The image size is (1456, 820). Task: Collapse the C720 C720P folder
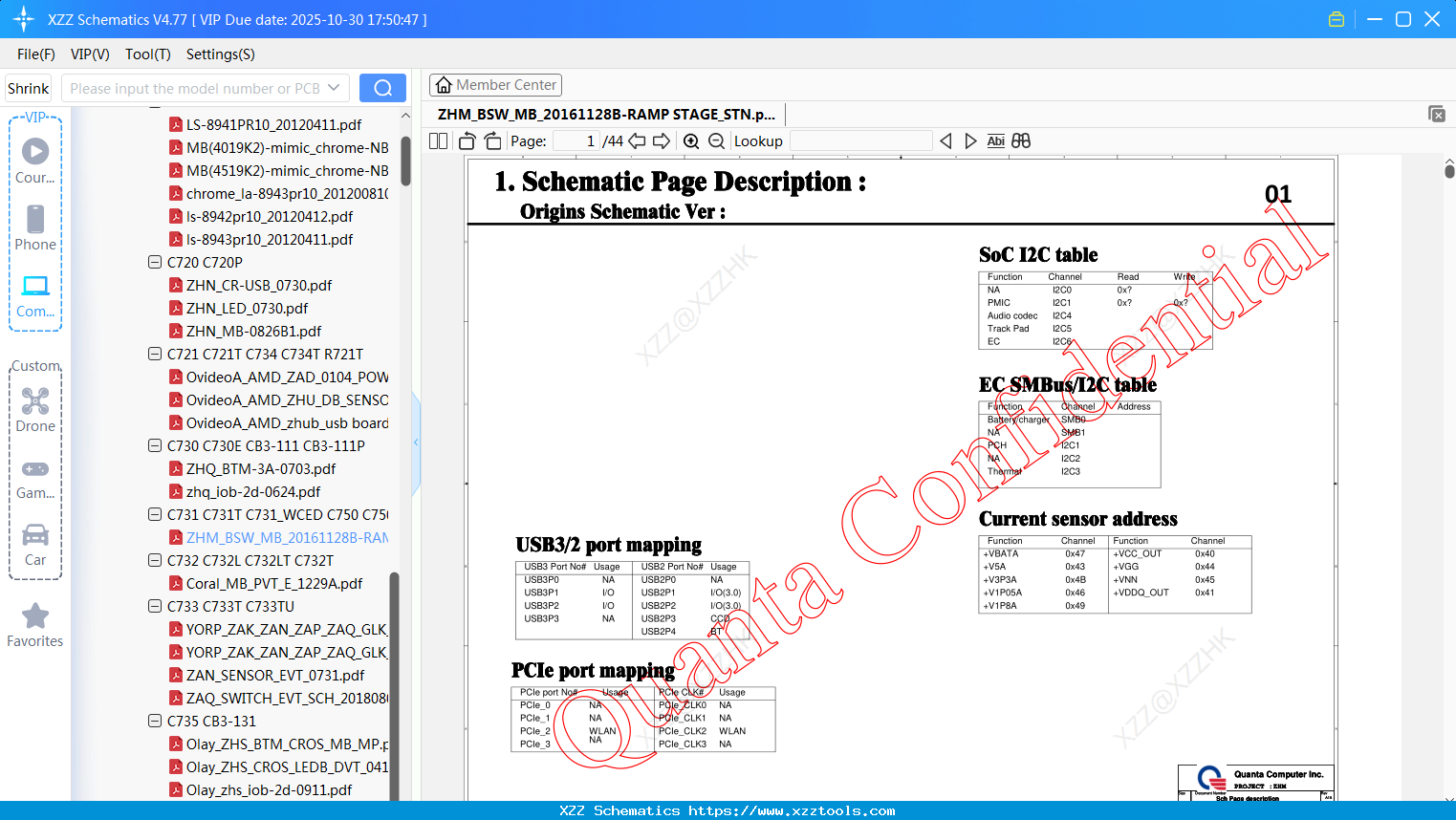coord(155,262)
